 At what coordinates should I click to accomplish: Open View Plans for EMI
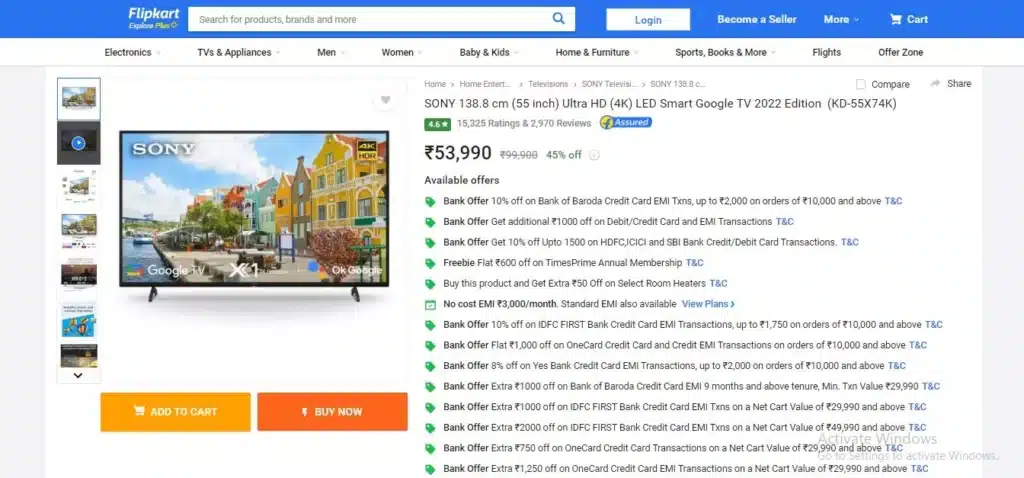tap(708, 304)
